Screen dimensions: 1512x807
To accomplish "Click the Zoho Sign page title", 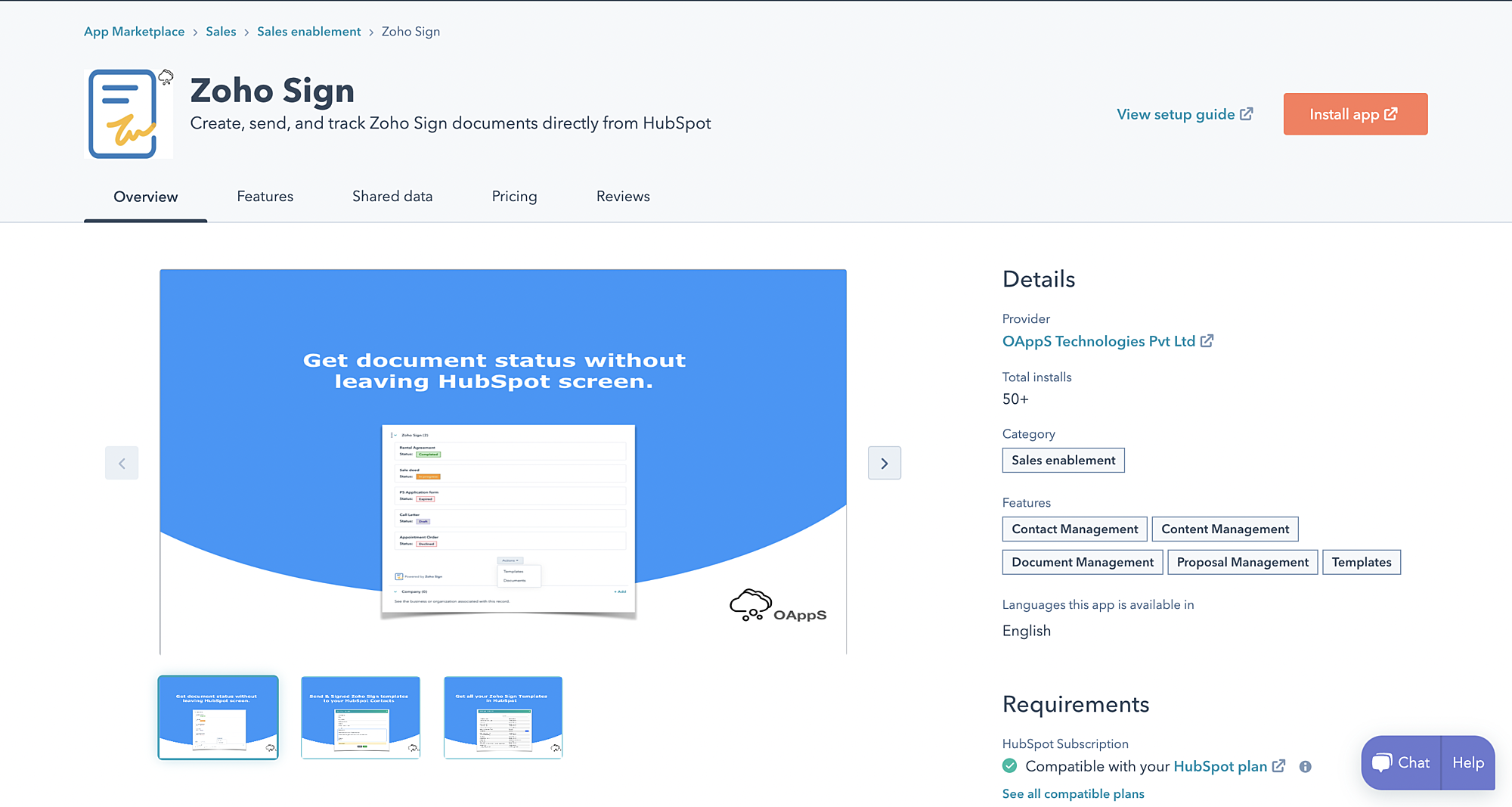I will 272,91.
